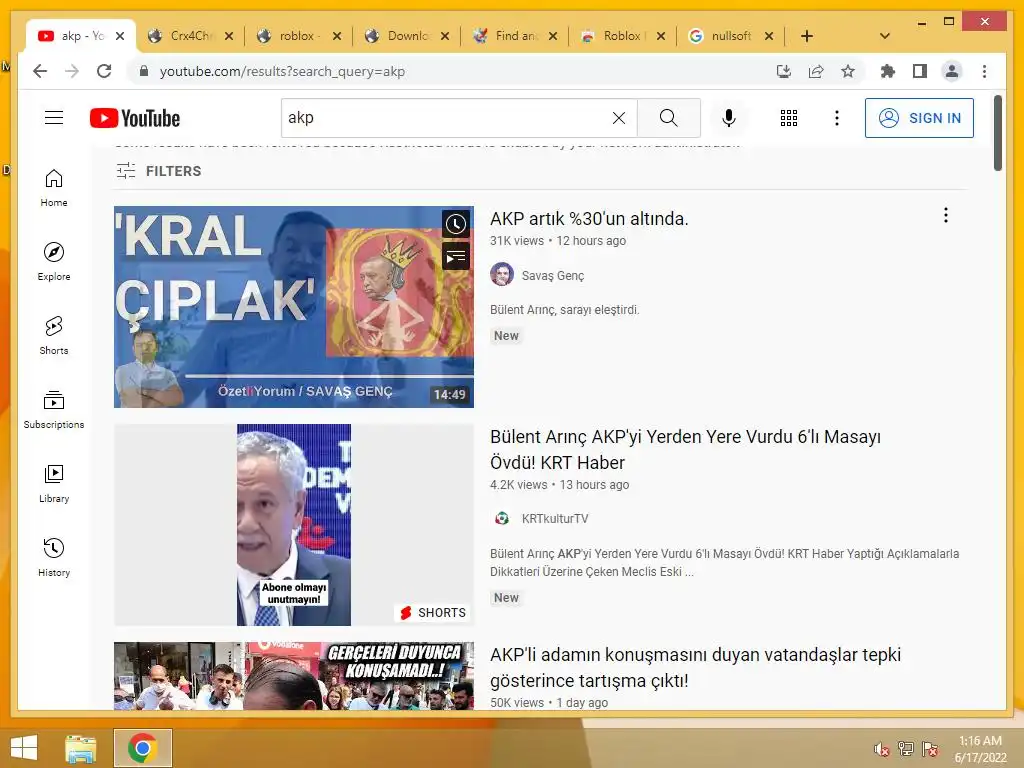Open the title 'AKP artık %30'un altında.'

click(x=589, y=219)
